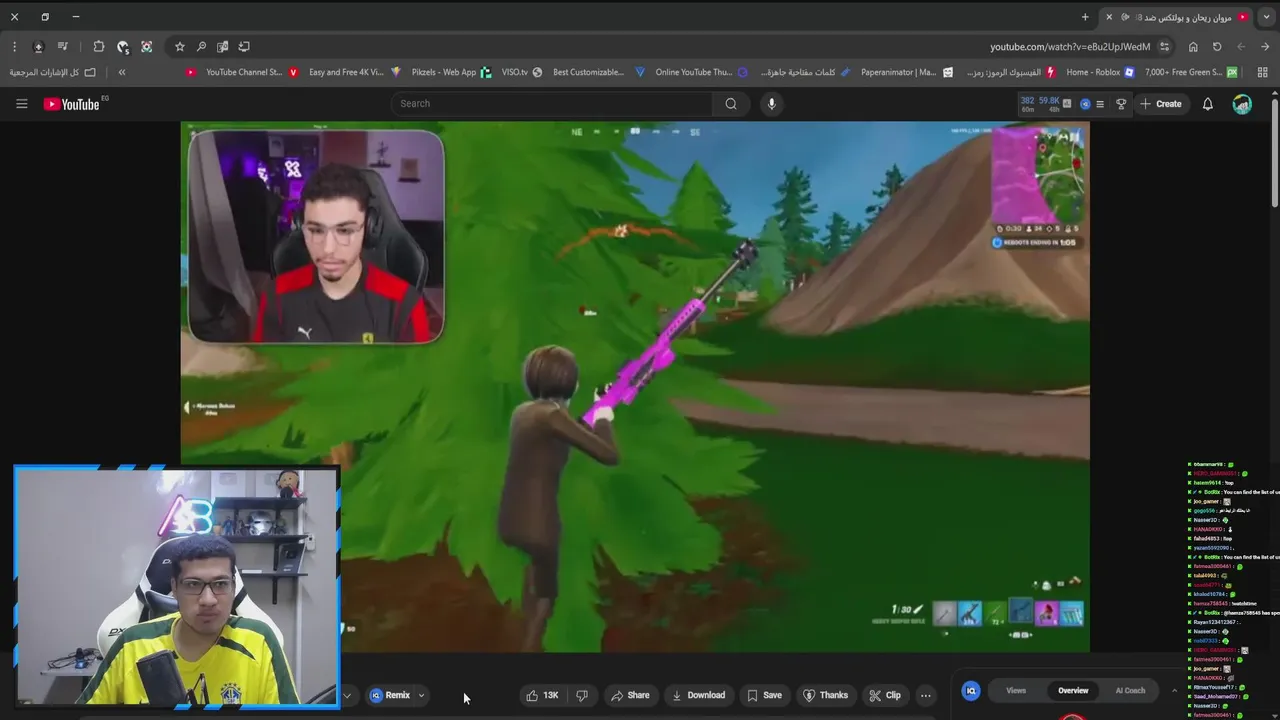The width and height of the screenshot is (1280, 720).
Task: Save the video to a playlist
Action: point(765,696)
